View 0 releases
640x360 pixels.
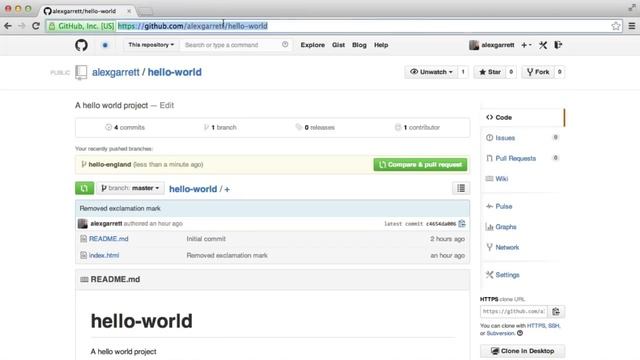coord(315,127)
